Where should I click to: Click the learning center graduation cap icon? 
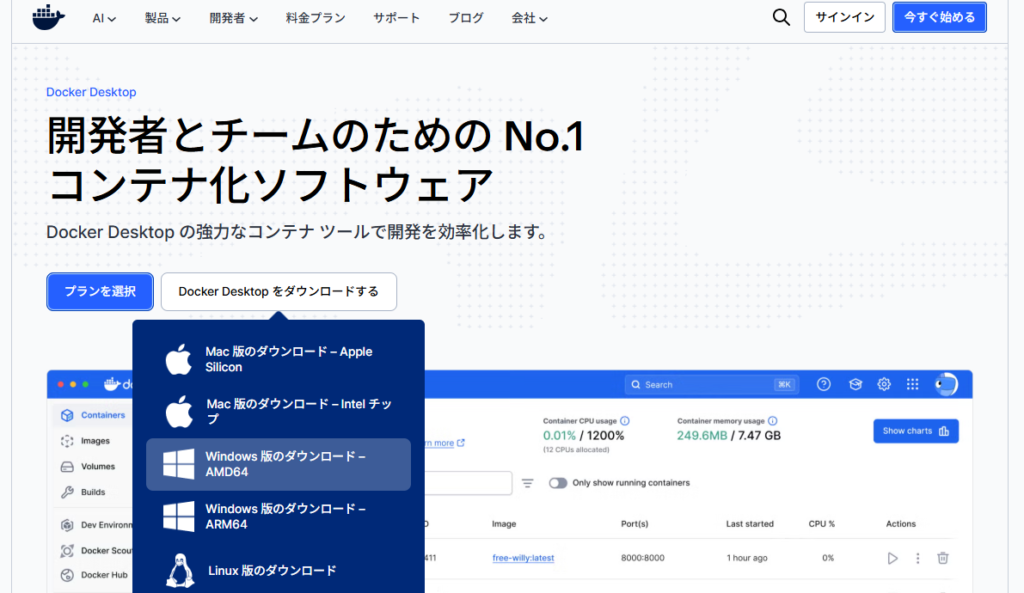click(855, 384)
